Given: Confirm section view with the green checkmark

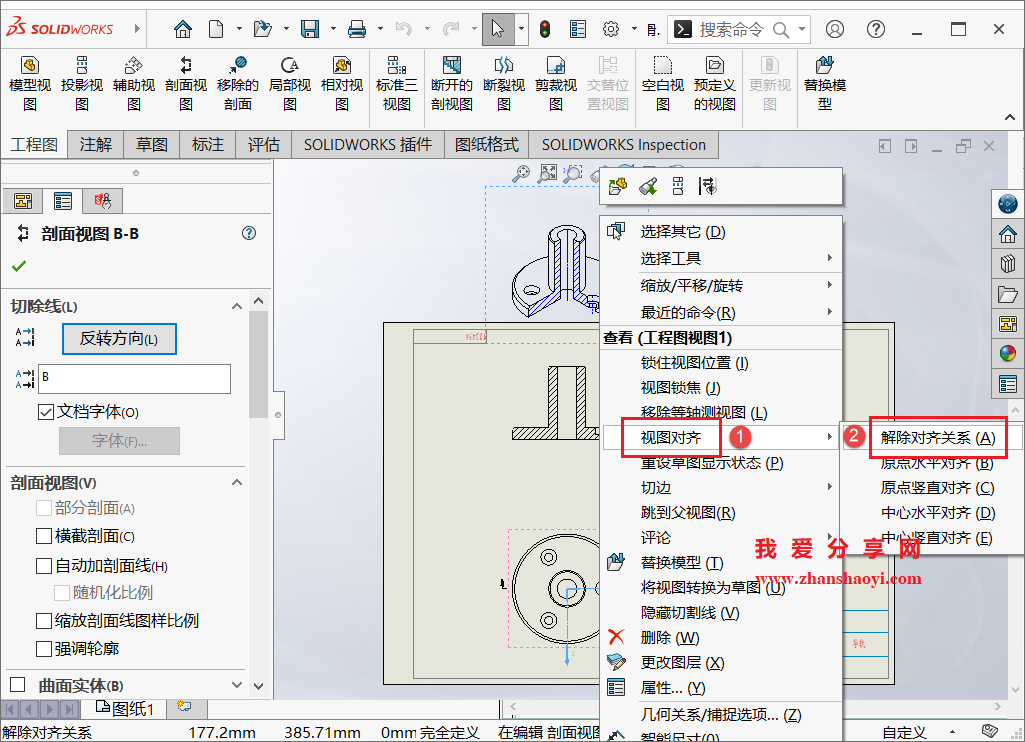Looking at the screenshot, I should tap(20, 264).
